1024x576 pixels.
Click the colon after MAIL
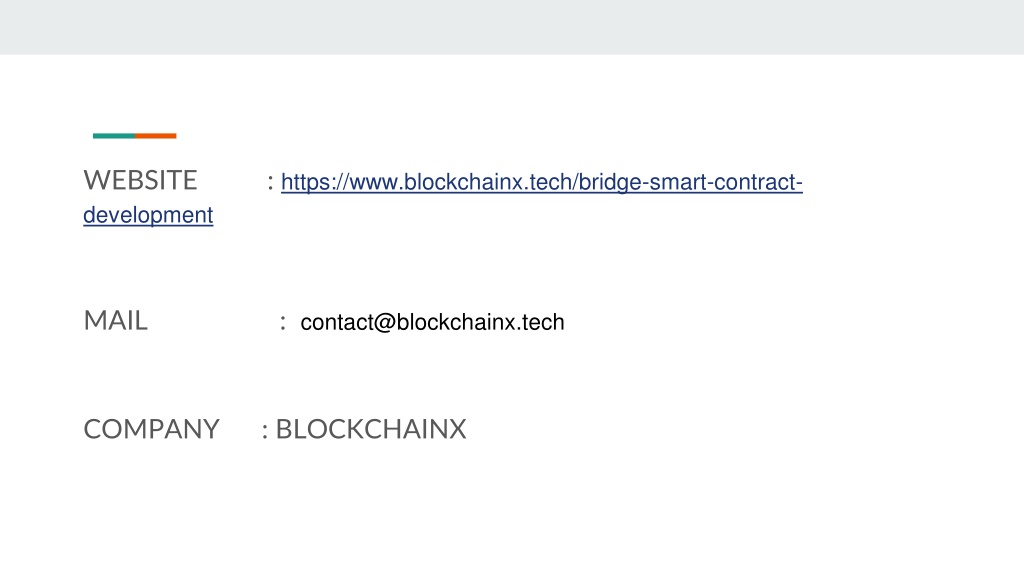(x=283, y=323)
